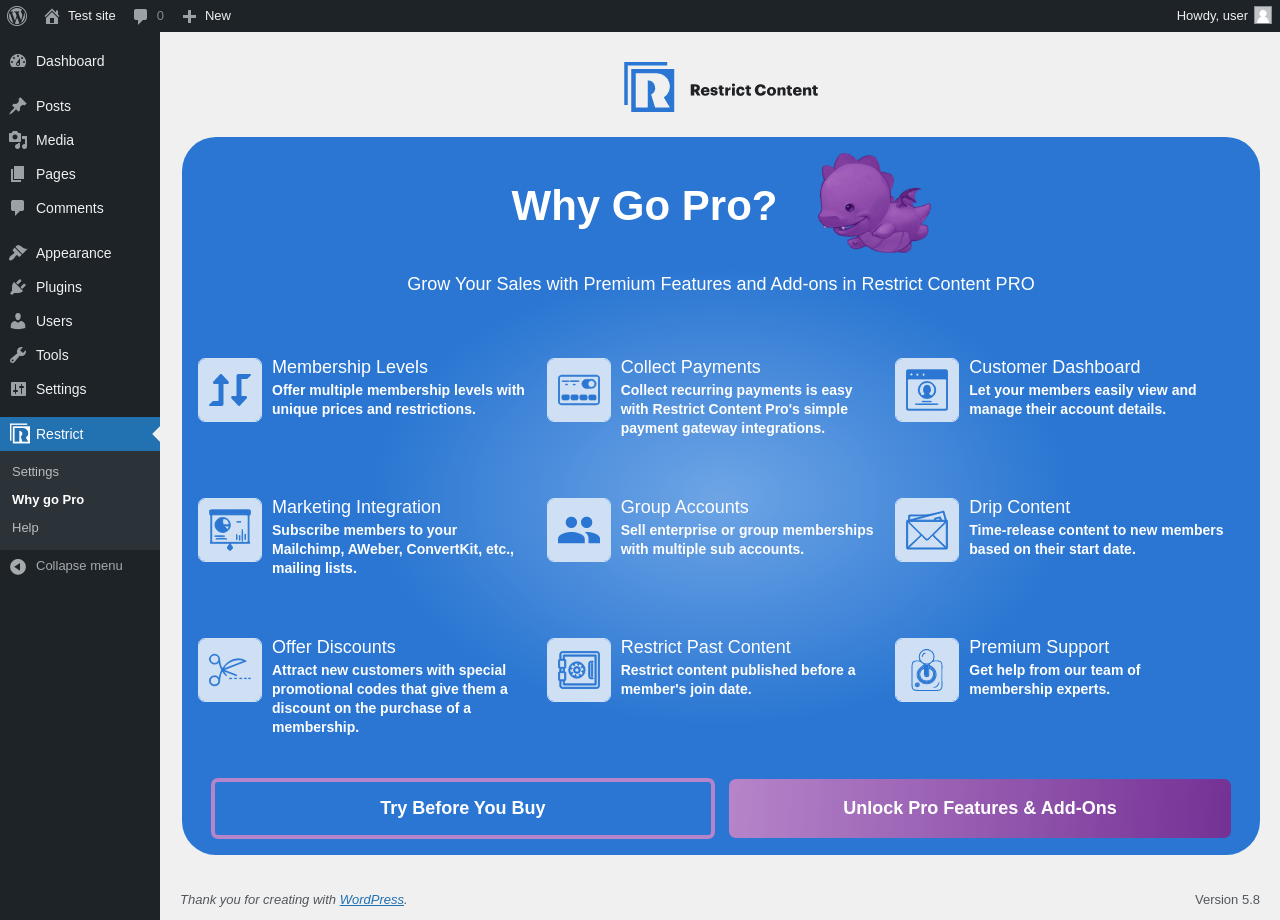Click the Drip Content envelope icon
The width and height of the screenshot is (1280, 920).
coord(927,530)
